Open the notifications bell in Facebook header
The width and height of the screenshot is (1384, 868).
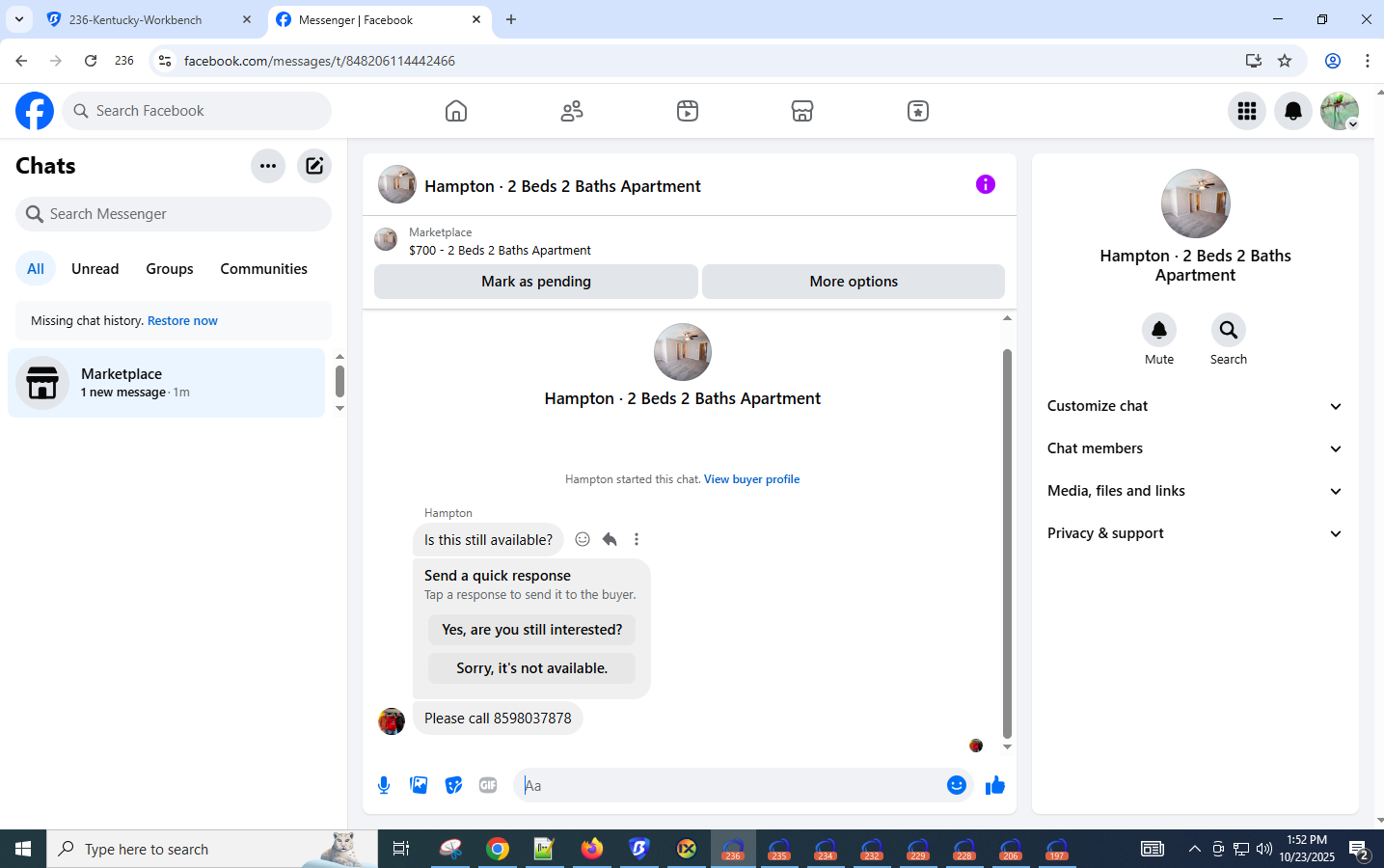1293,111
